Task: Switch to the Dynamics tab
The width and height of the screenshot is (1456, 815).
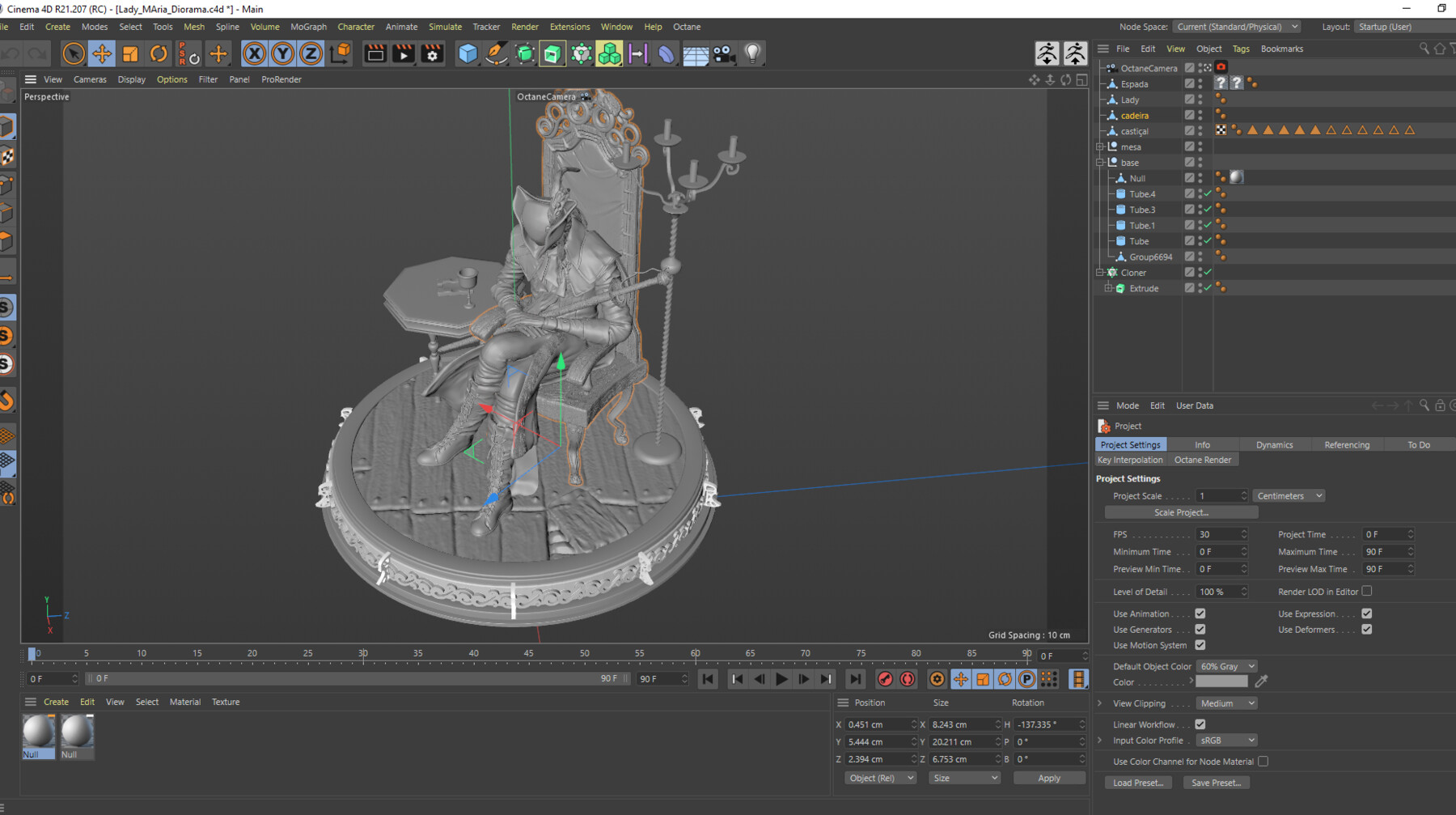Action: pyautogui.click(x=1273, y=444)
